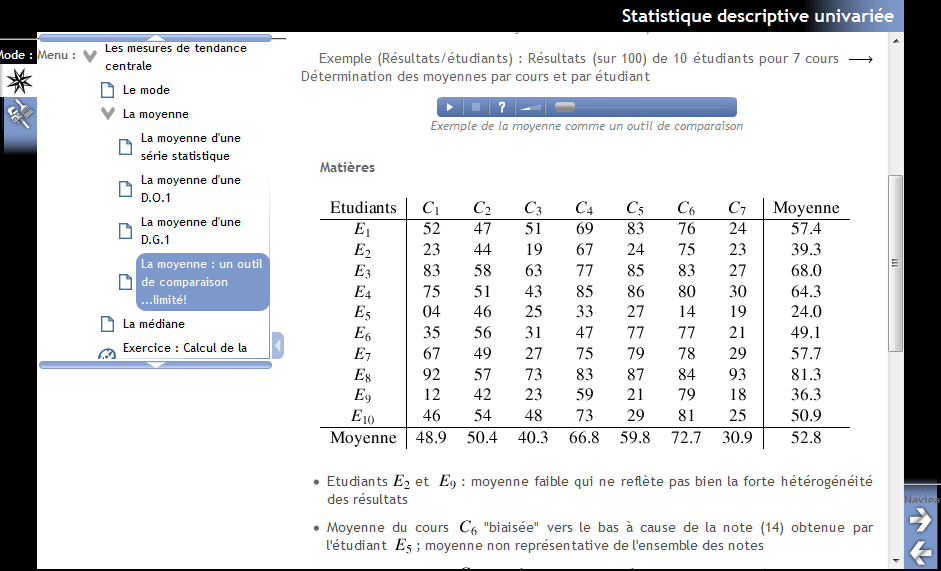
Task: Click the E10 row label
Action: 362,416
